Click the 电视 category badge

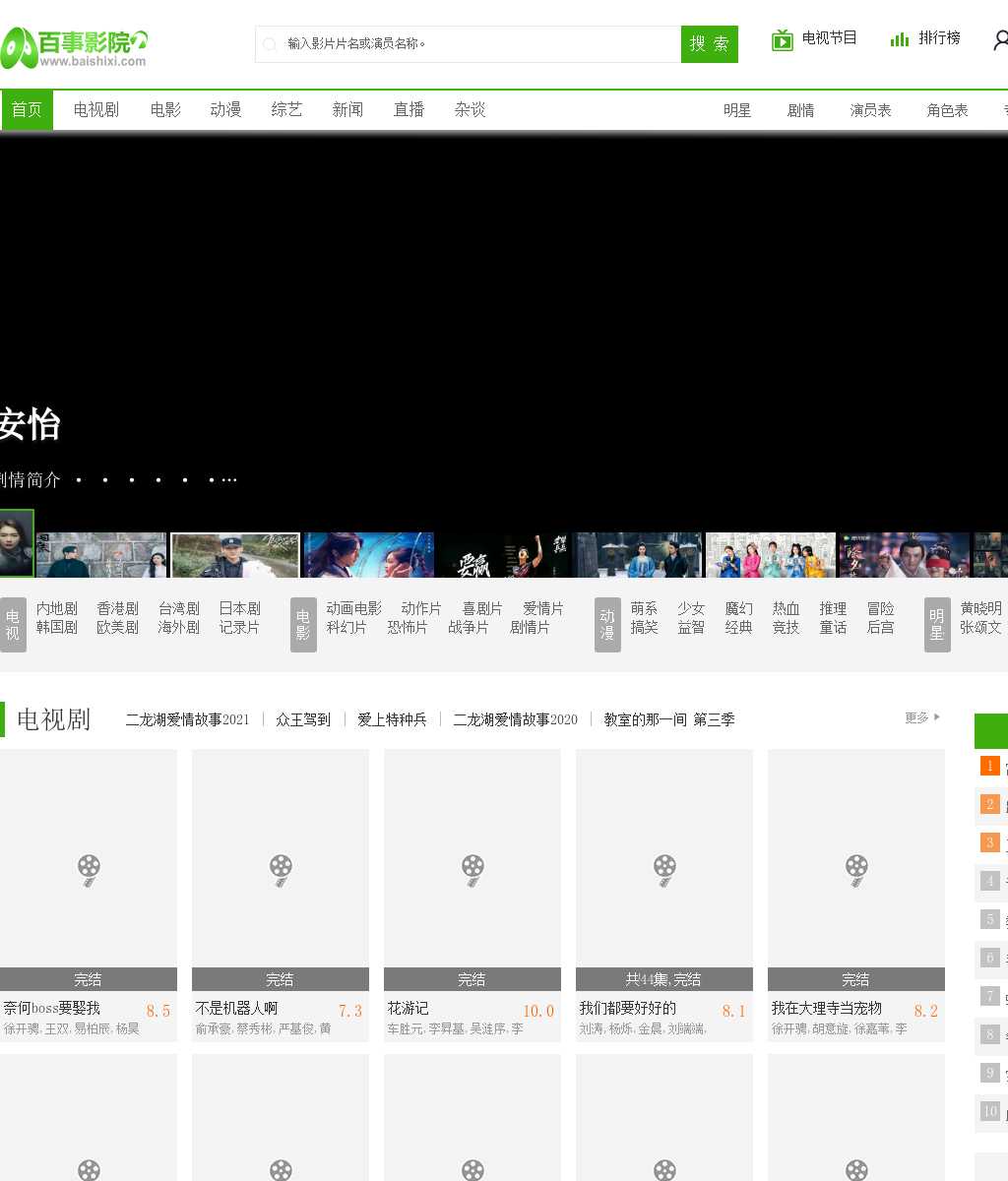coord(13,624)
